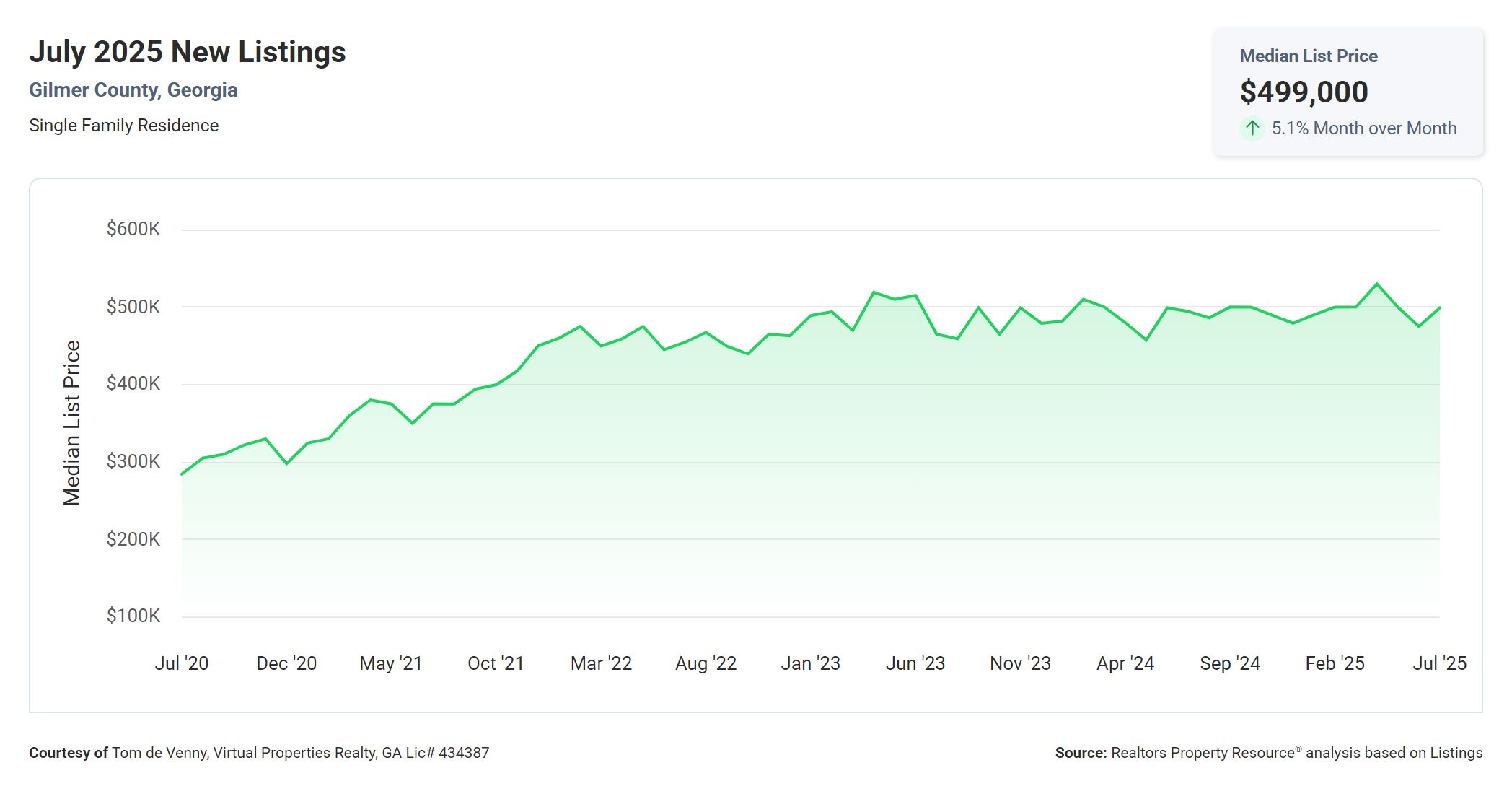The image size is (1512, 794).
Task: Click the $300K y-axis label
Action: pos(133,461)
